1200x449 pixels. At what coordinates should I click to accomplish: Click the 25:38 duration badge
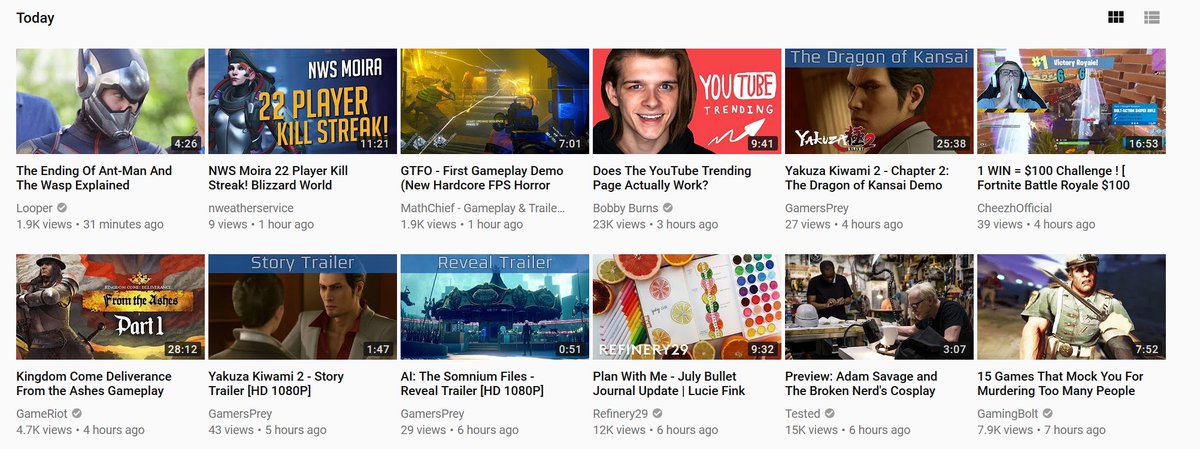951,143
